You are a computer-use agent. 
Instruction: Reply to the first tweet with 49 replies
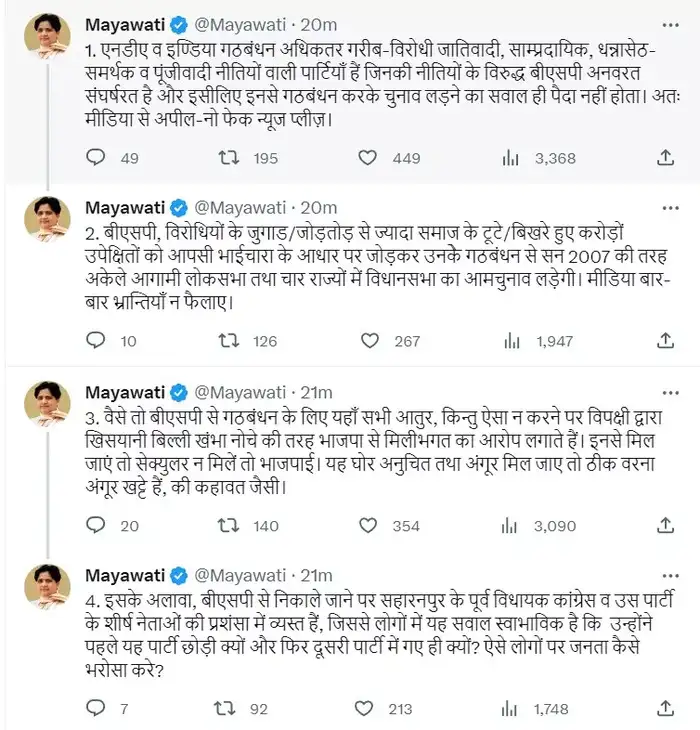[x=96, y=157]
